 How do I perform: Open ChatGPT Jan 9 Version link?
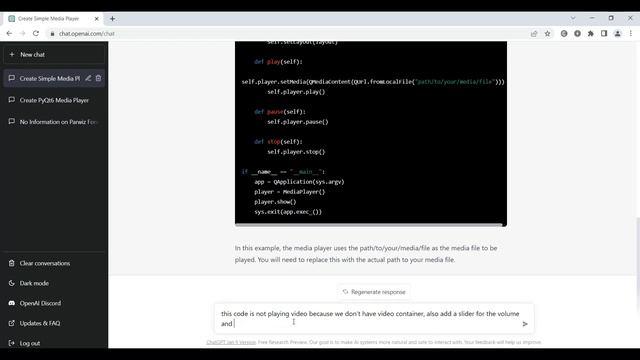[231, 342]
